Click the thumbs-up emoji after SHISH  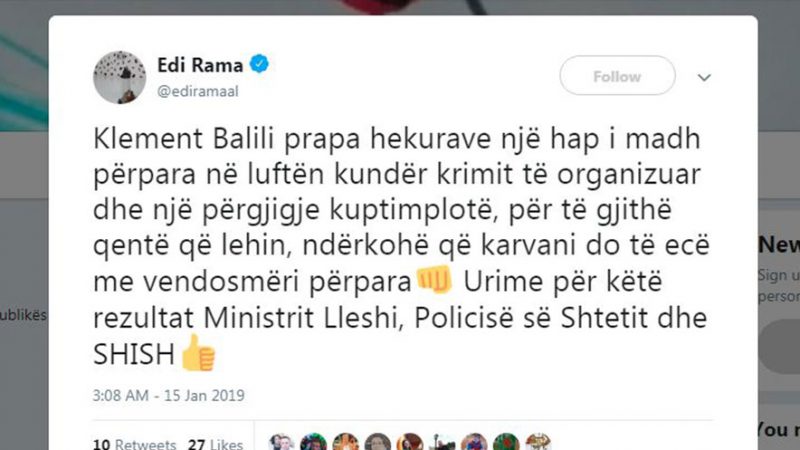coord(198,353)
